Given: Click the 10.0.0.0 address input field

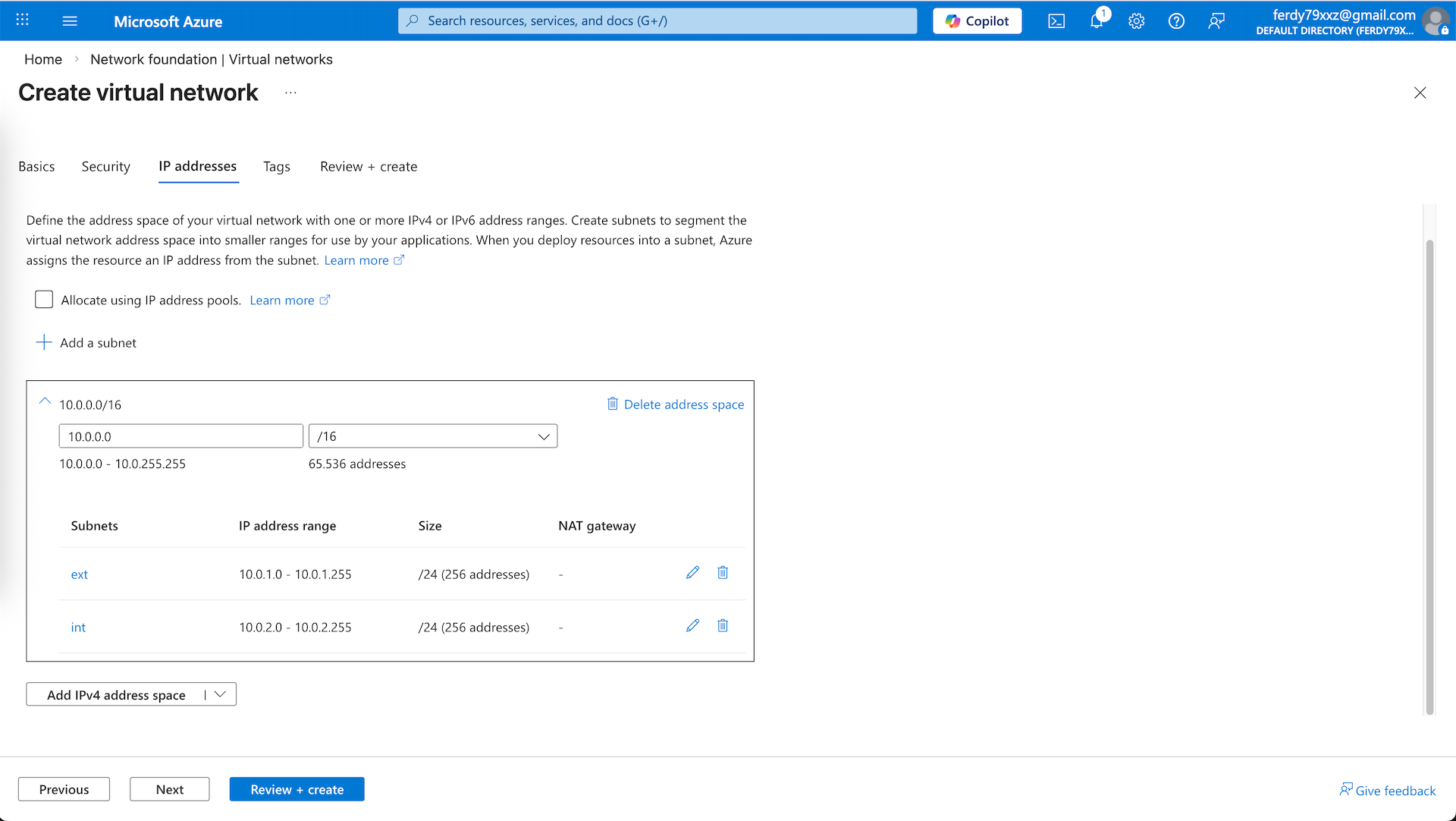Looking at the screenshot, I should click(x=180, y=436).
